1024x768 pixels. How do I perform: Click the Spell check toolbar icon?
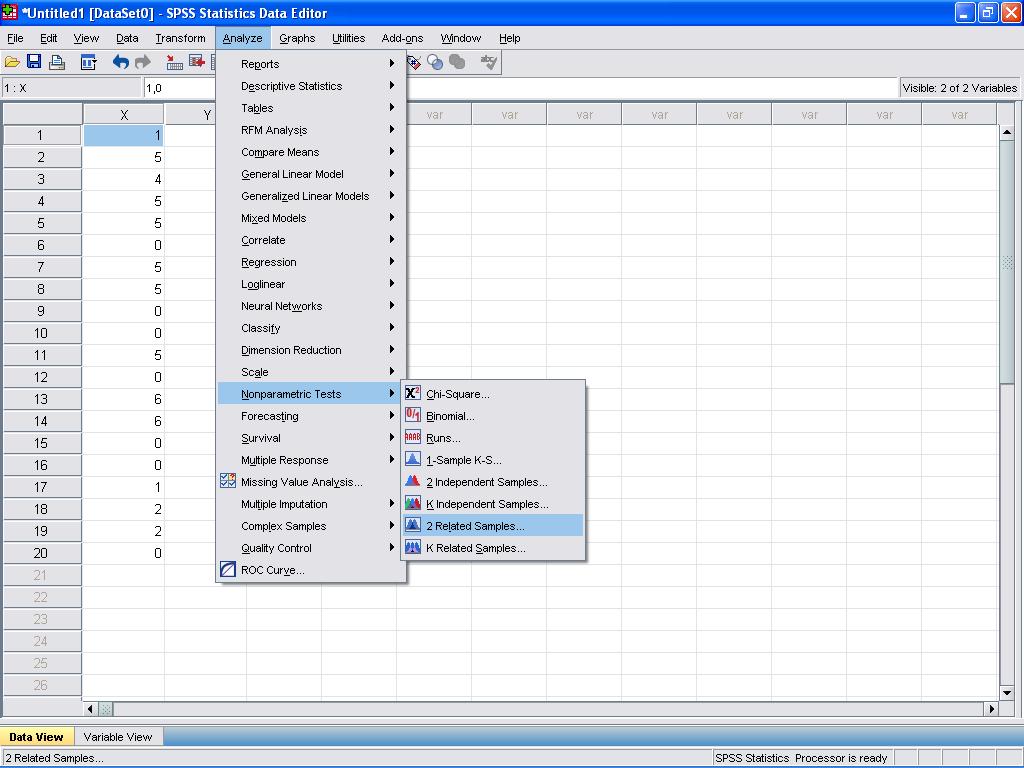488,62
